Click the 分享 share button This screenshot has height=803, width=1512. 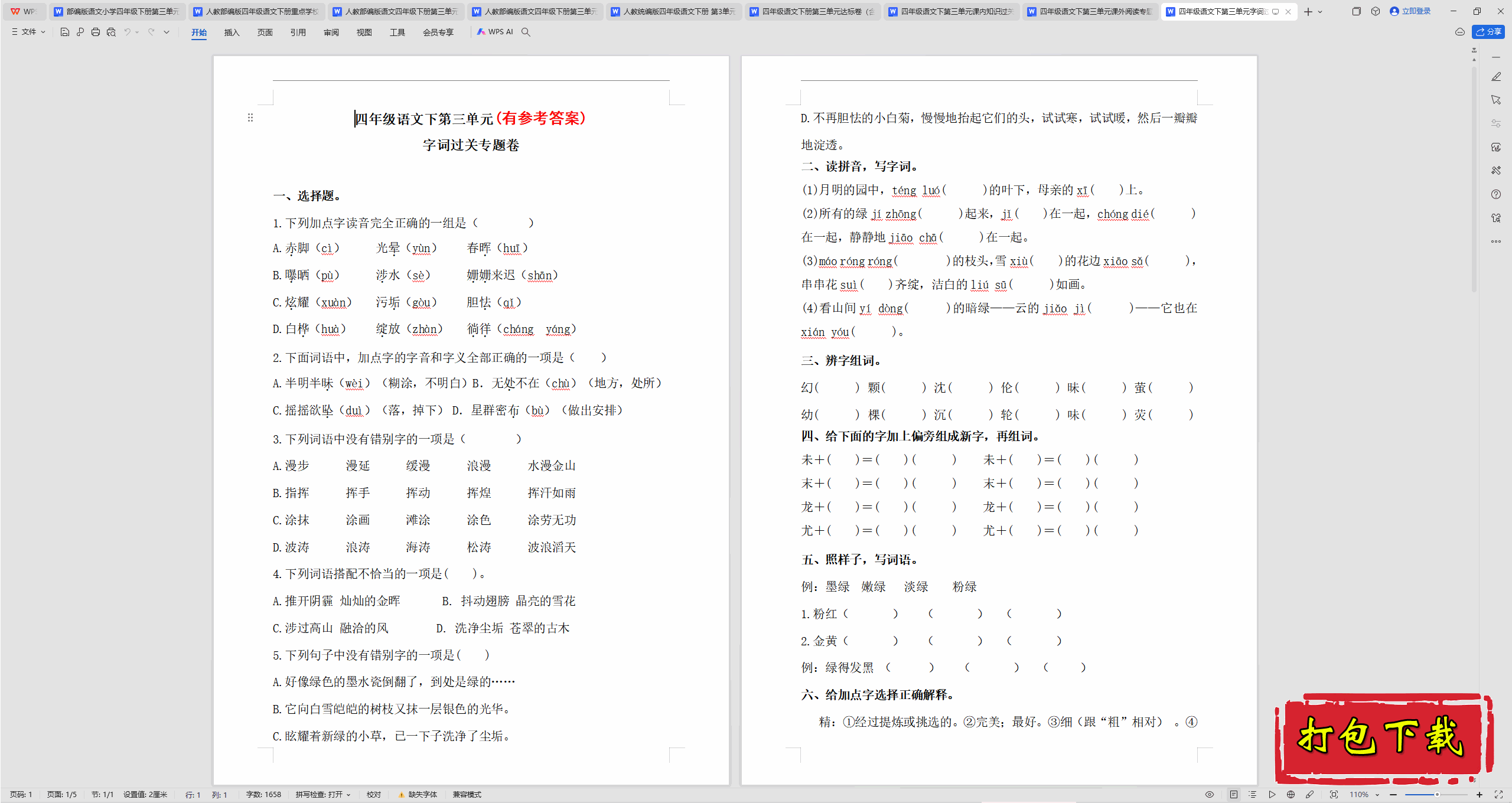[x=1488, y=32]
